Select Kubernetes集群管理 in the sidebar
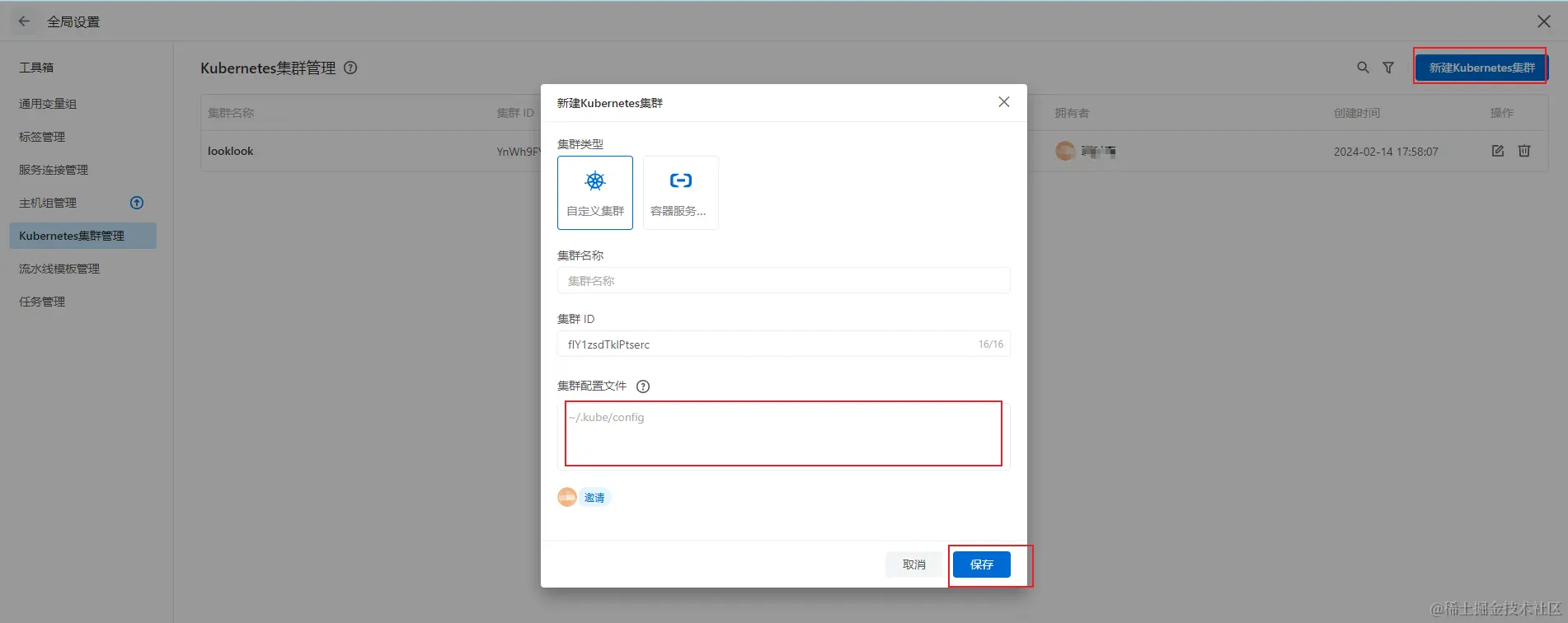This screenshot has width=1568, height=623. [82, 236]
